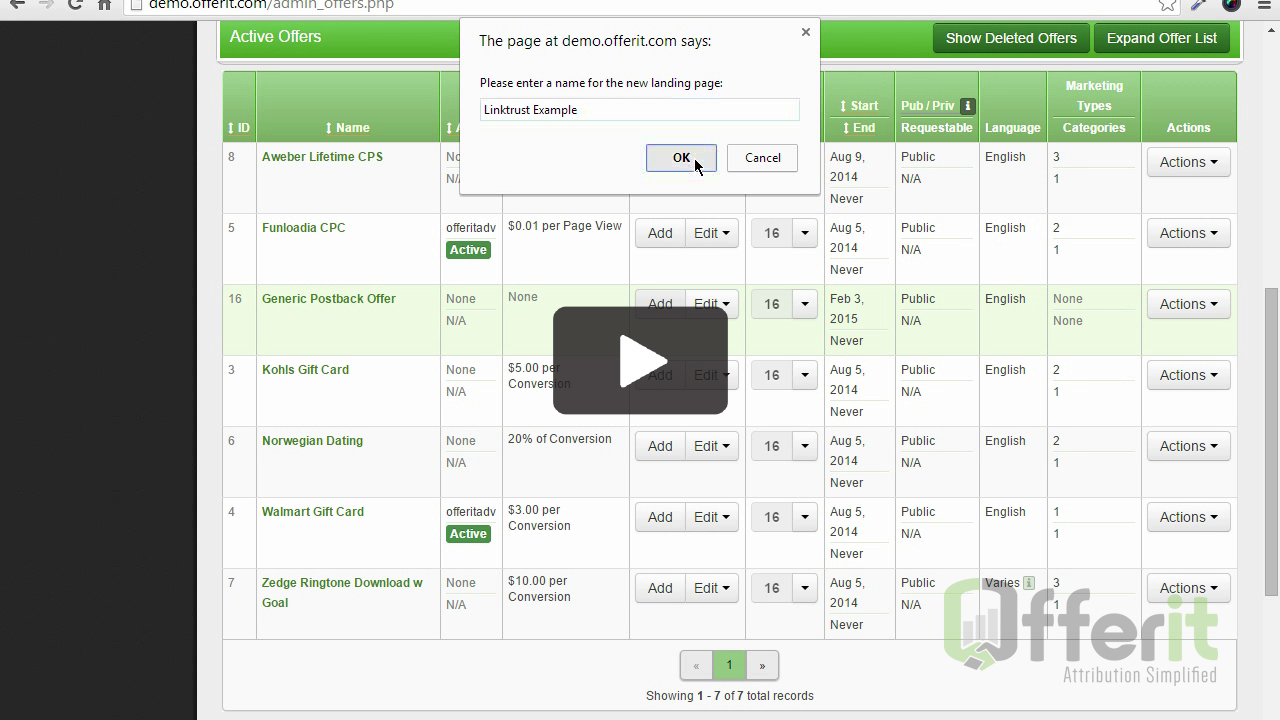Bookmark the page using the star icon
Screen dimensions: 1280x720
1167,5
